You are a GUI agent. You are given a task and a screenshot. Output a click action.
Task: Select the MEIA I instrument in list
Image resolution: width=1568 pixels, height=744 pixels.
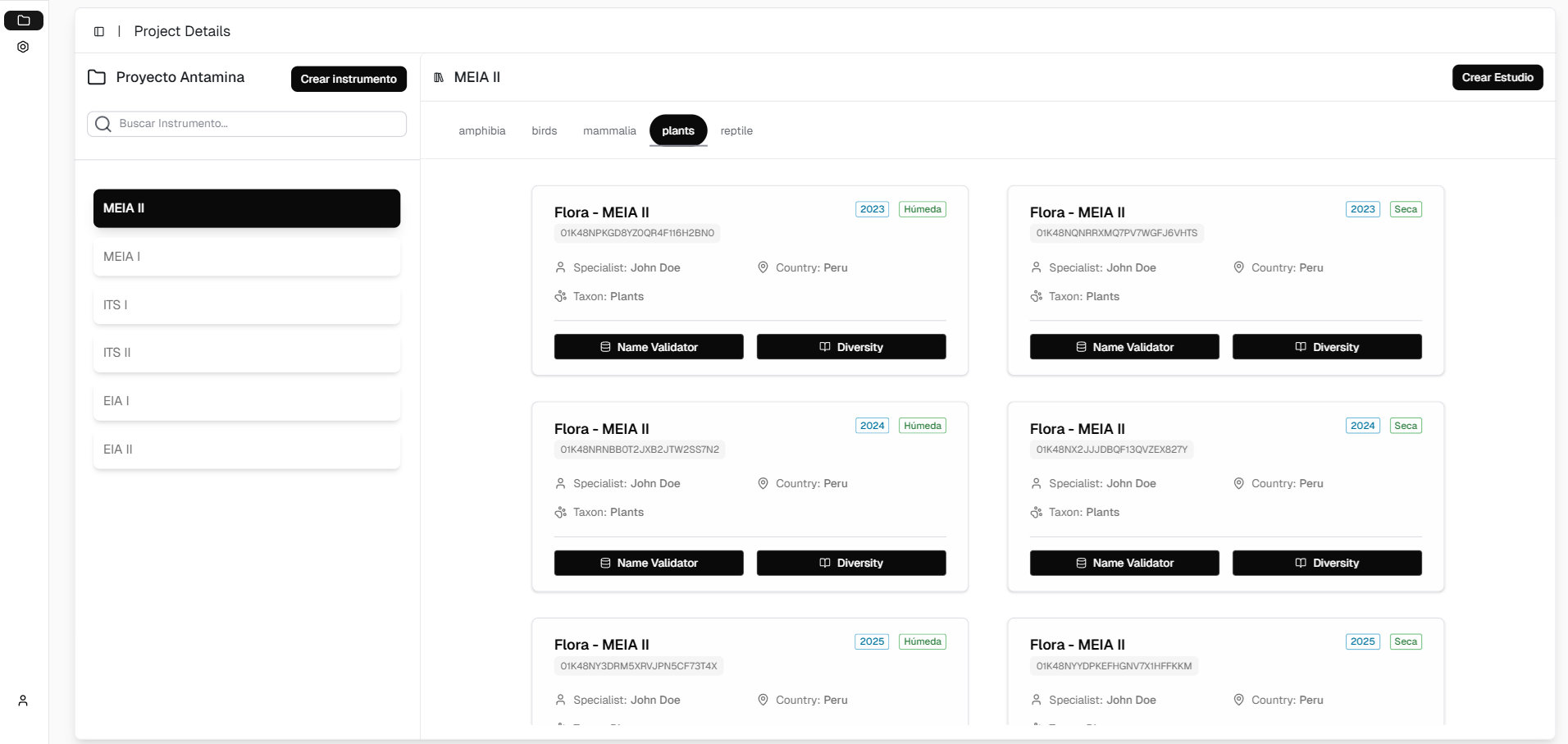tap(247, 257)
